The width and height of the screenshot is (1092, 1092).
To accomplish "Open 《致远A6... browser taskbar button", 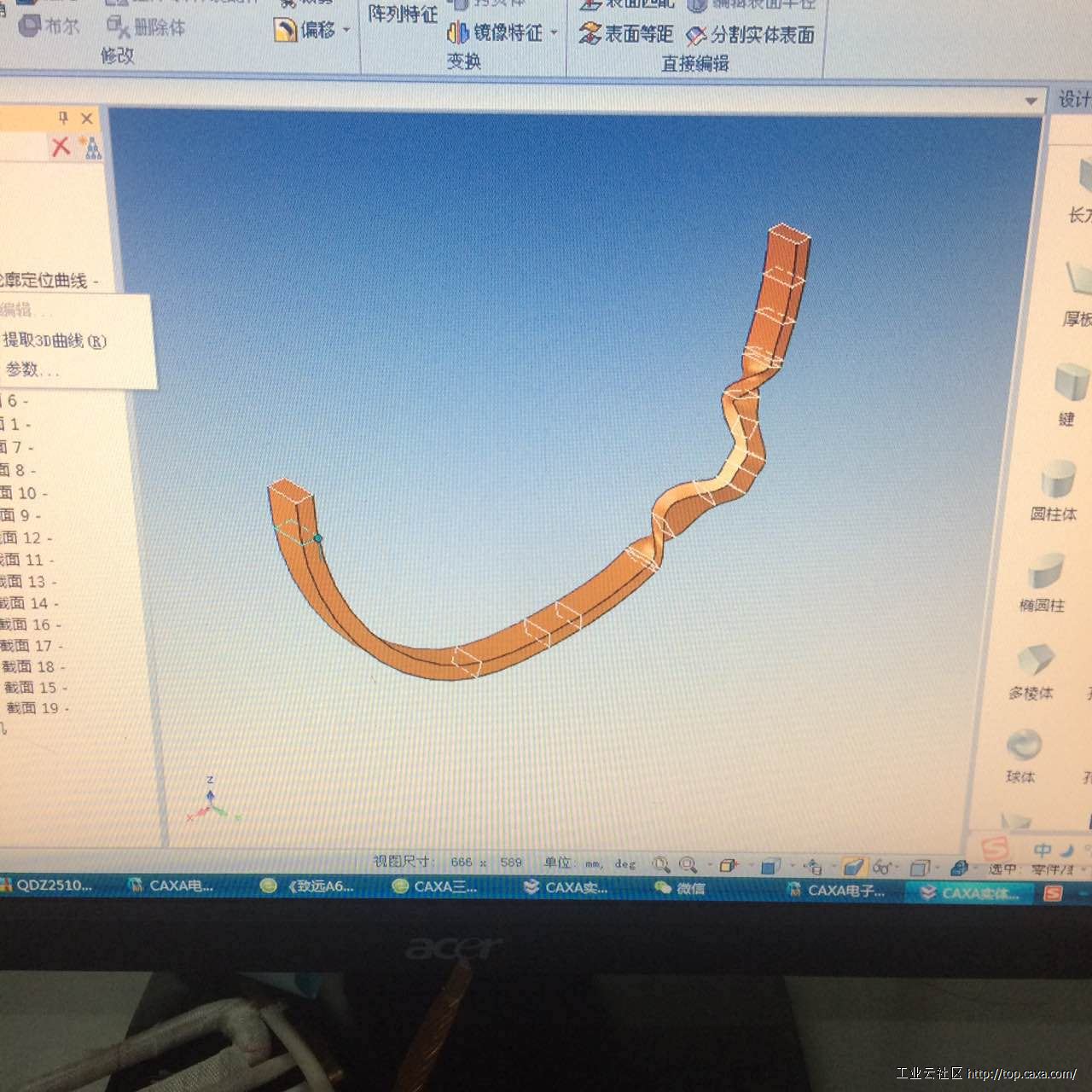I will click(307, 886).
